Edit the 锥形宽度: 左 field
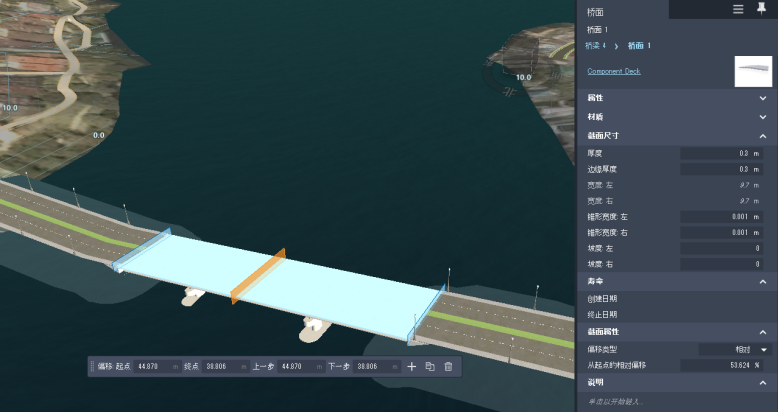The height and width of the screenshot is (412, 778). (x=721, y=217)
